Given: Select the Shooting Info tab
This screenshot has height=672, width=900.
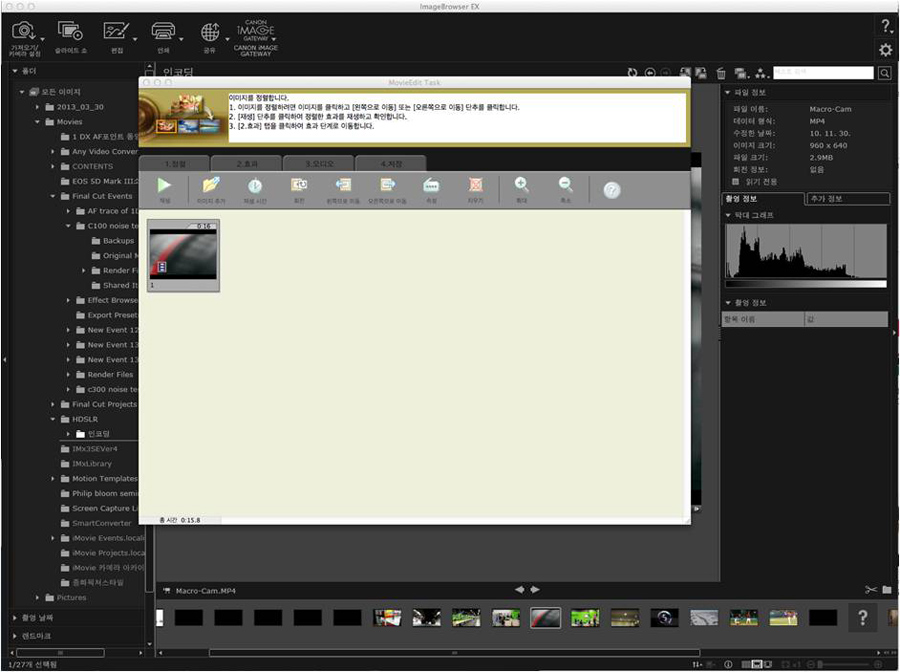Looking at the screenshot, I should click(763, 199).
